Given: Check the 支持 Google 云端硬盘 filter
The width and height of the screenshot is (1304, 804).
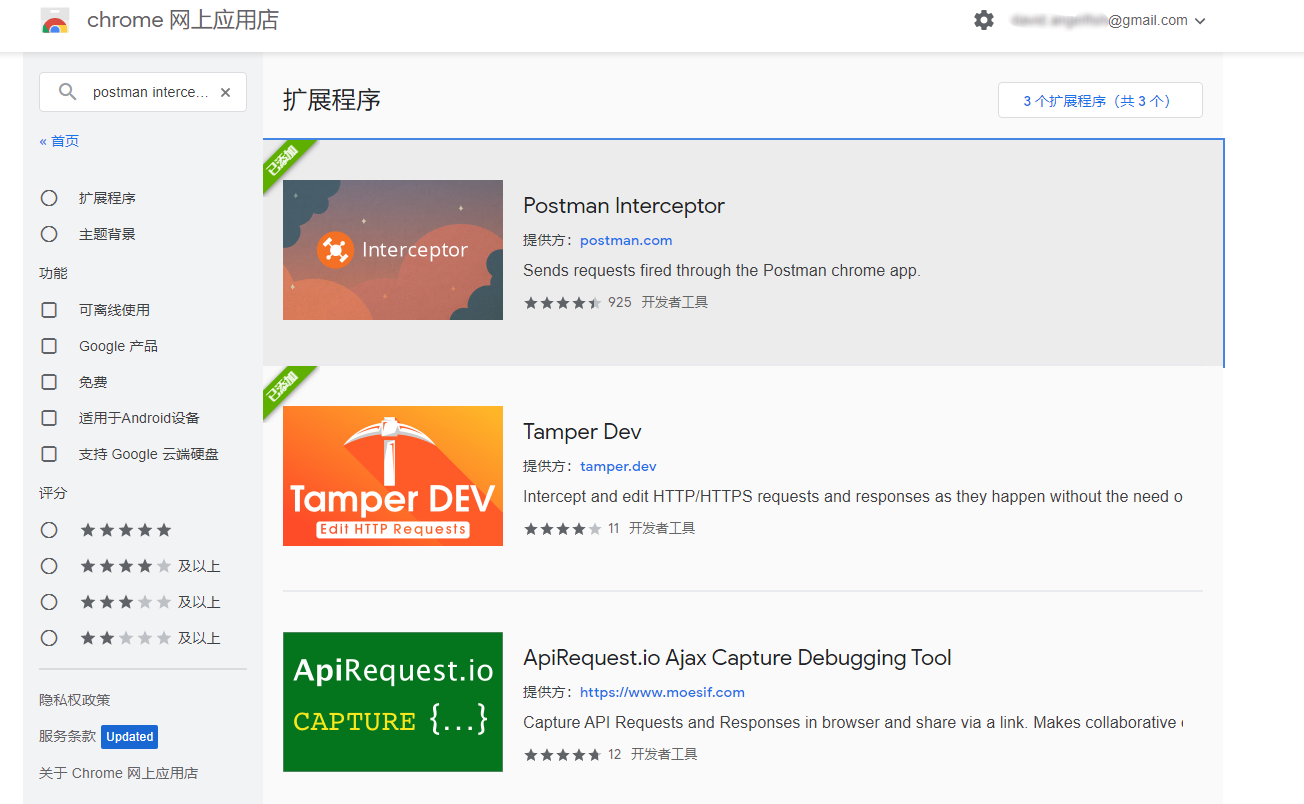Looking at the screenshot, I should click(49, 453).
